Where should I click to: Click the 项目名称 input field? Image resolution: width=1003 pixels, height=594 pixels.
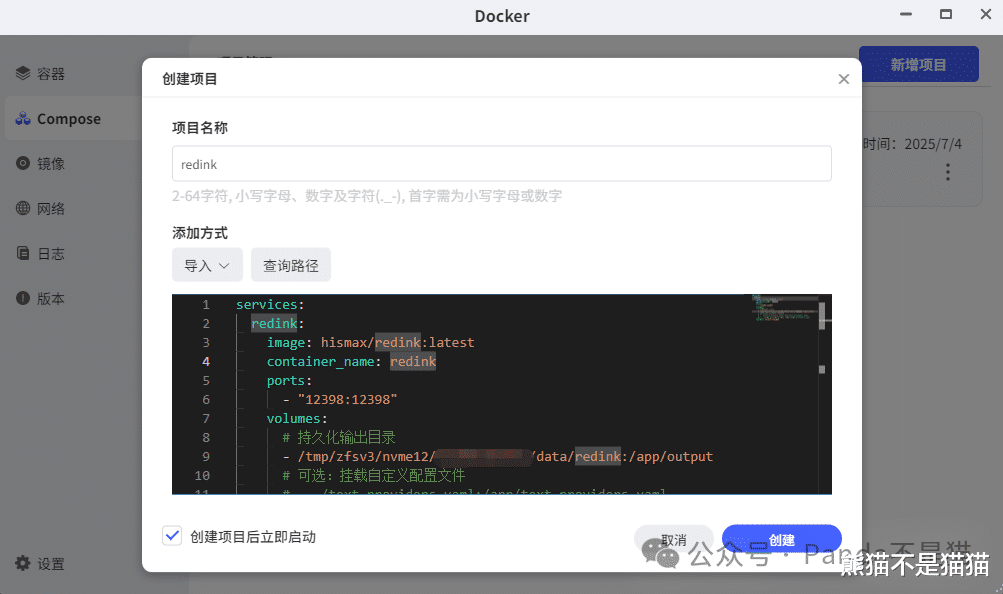(x=501, y=164)
